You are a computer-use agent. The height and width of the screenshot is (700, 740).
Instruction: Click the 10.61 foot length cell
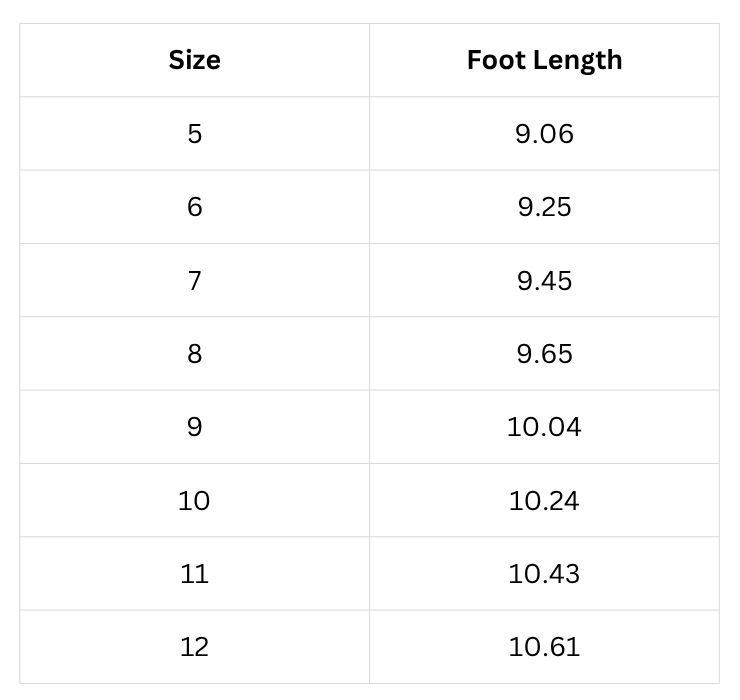544,647
